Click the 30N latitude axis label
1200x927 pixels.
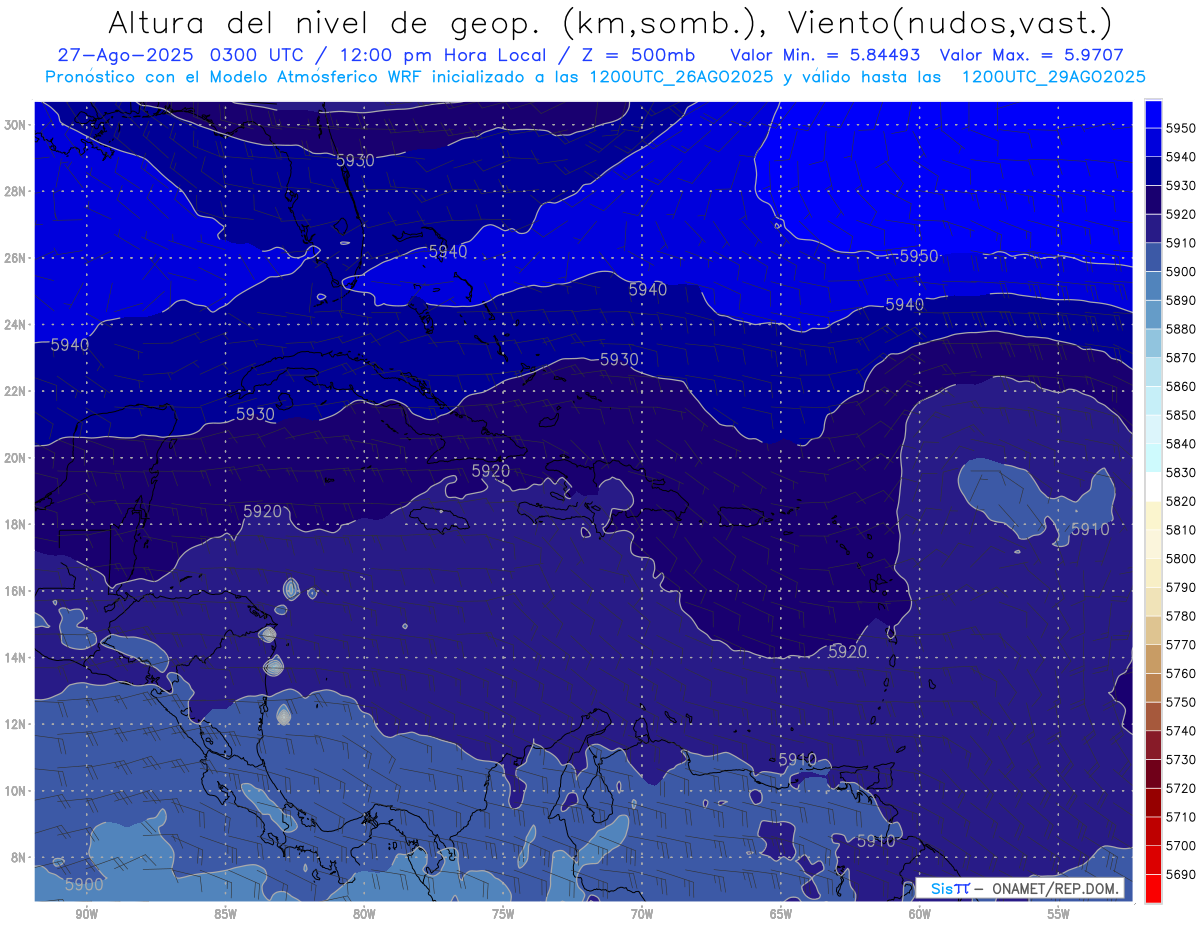(x=16, y=125)
